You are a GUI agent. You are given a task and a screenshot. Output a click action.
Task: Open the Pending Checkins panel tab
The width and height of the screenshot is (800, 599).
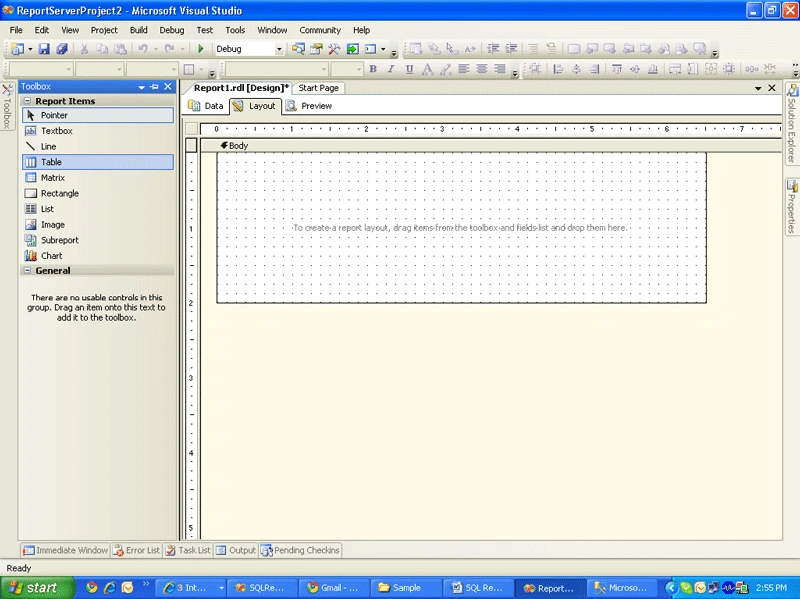coord(300,550)
